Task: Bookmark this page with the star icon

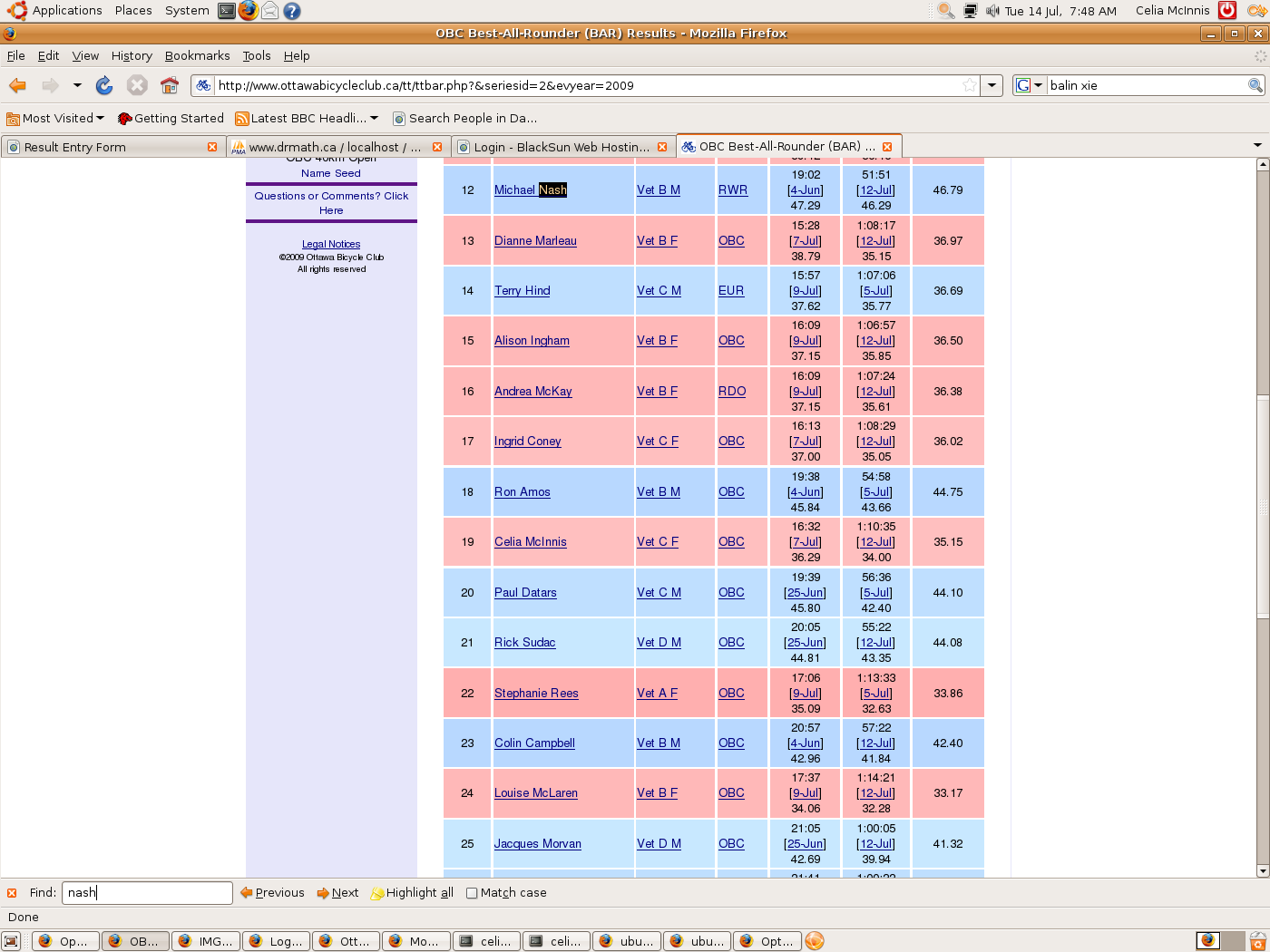Action: [x=970, y=85]
